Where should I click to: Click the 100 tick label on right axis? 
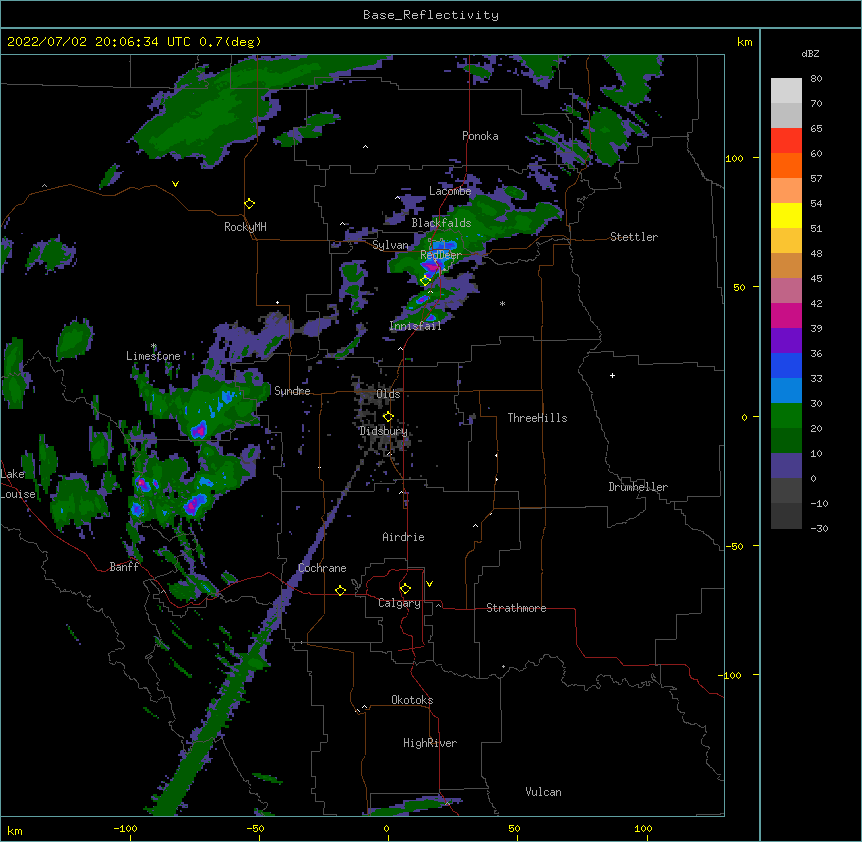tap(734, 158)
